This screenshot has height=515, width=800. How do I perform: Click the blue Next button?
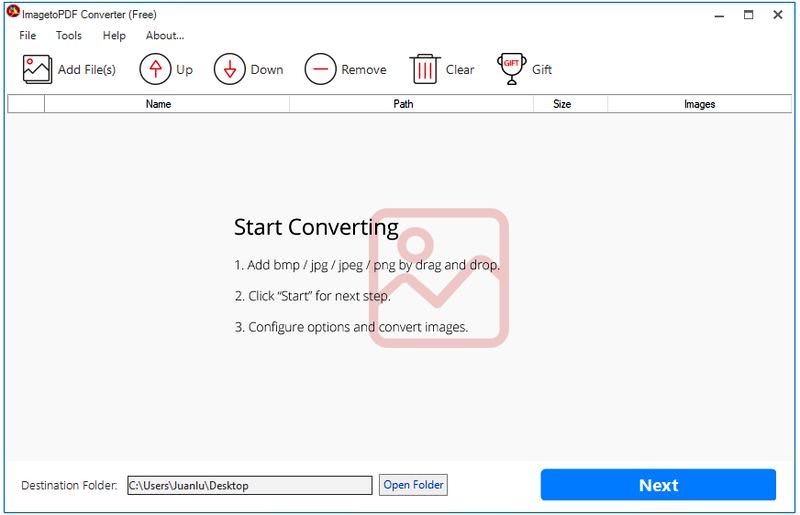click(x=658, y=485)
